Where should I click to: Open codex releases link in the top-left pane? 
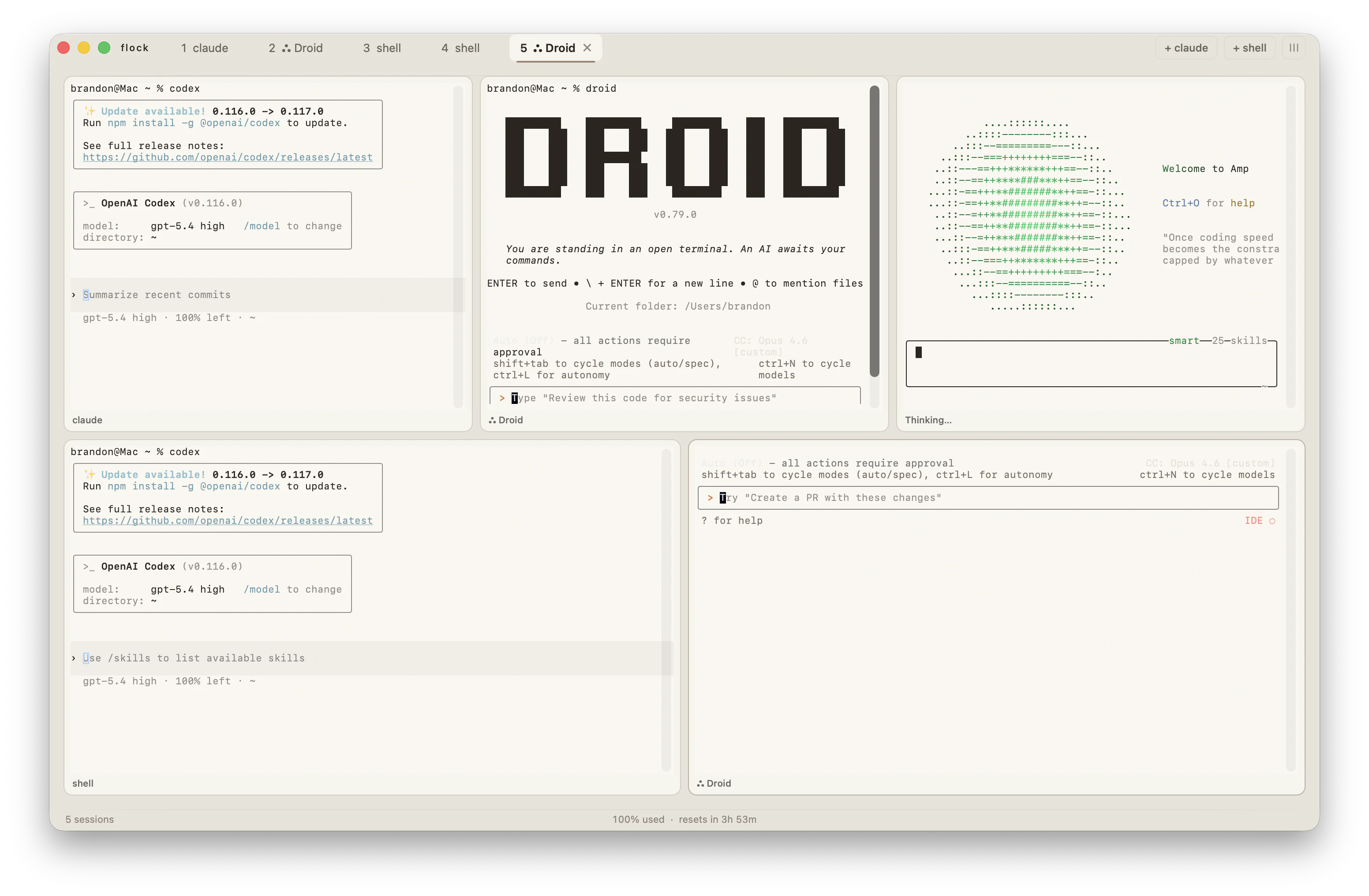tap(227, 157)
